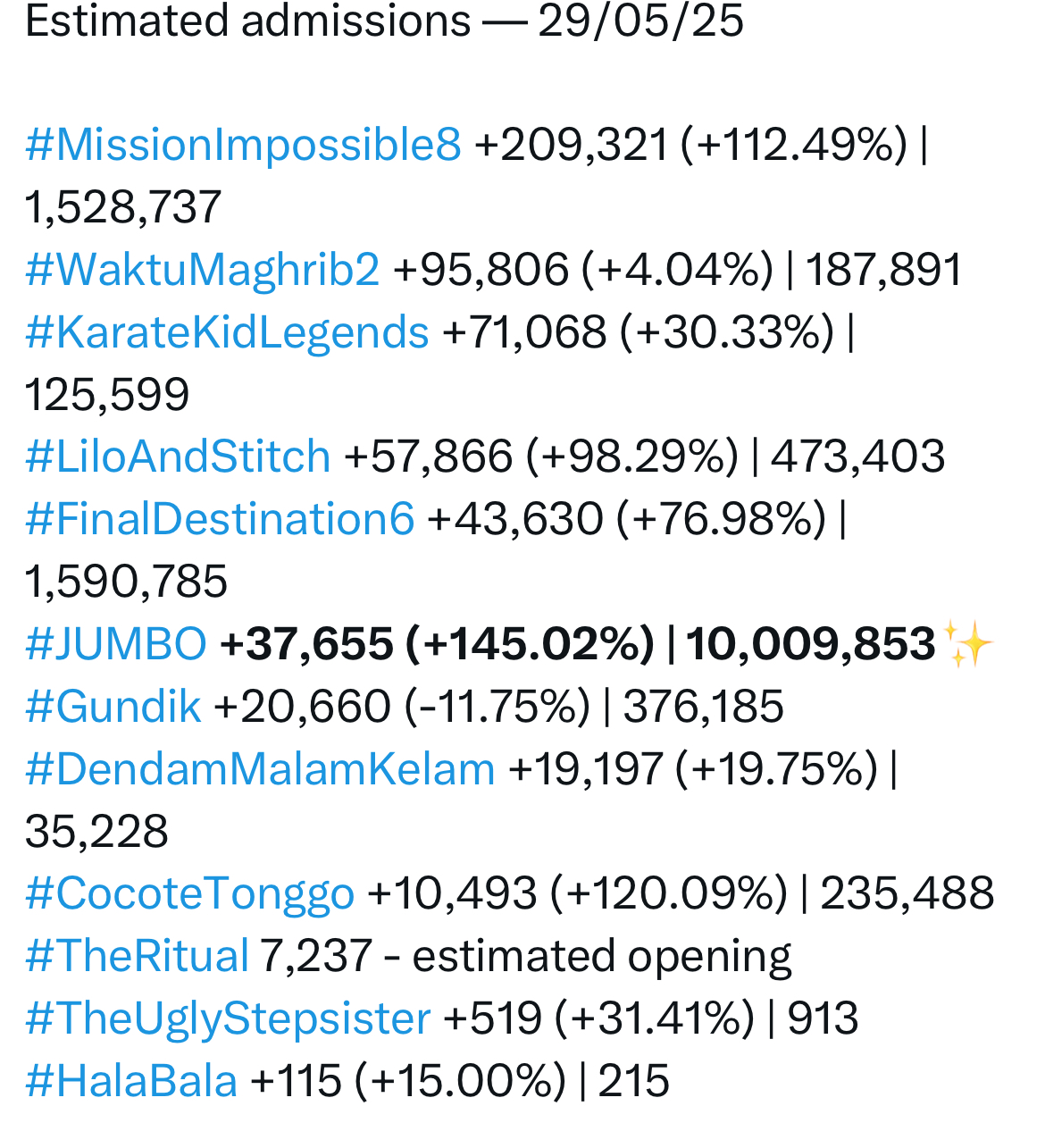Click the bold 10,009,853 JUMBO total

[810, 644]
